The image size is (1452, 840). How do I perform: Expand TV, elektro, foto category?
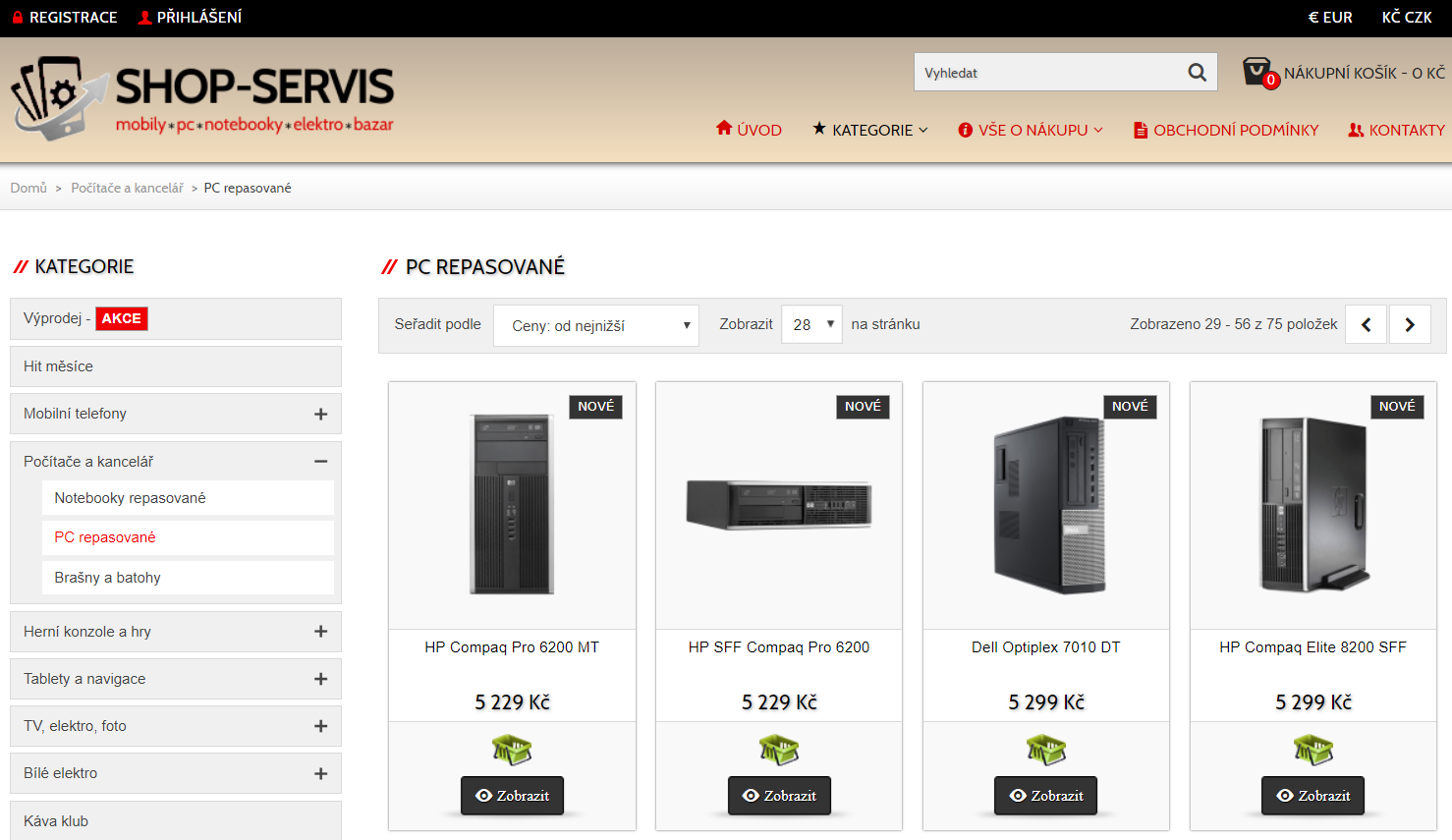[x=320, y=726]
